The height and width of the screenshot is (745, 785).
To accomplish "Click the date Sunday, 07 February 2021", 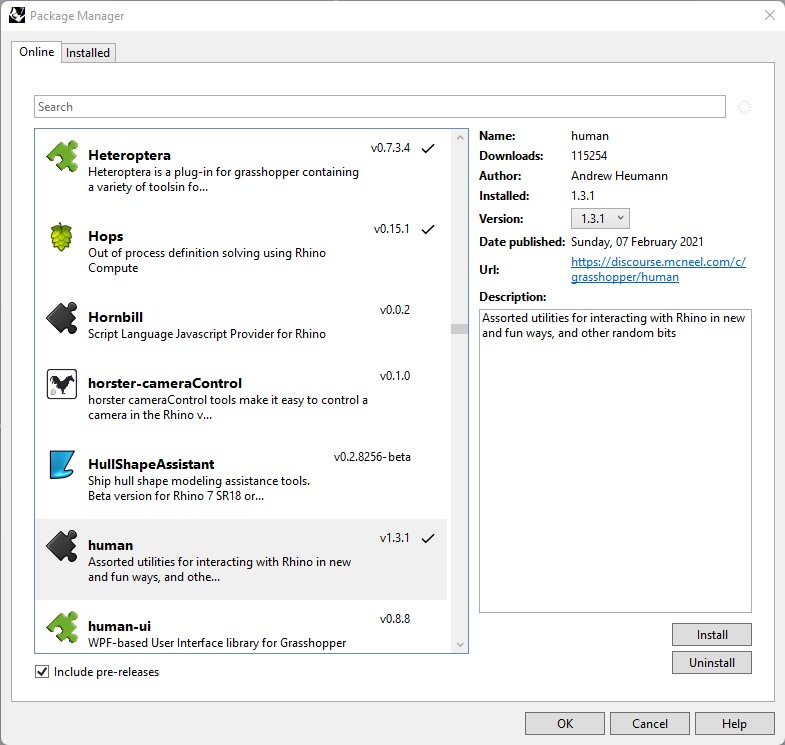I will click(637, 242).
